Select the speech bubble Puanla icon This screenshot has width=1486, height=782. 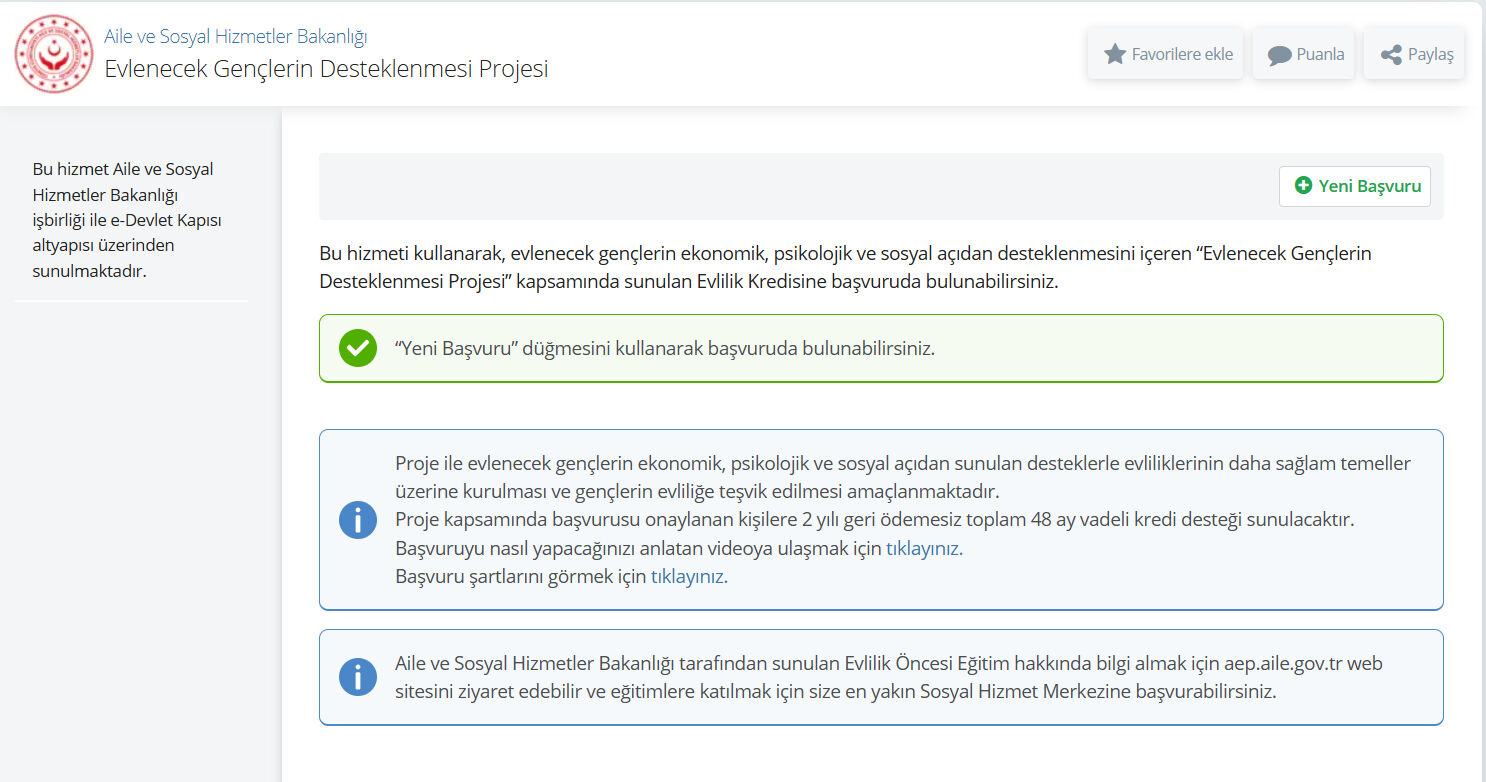coord(1277,53)
